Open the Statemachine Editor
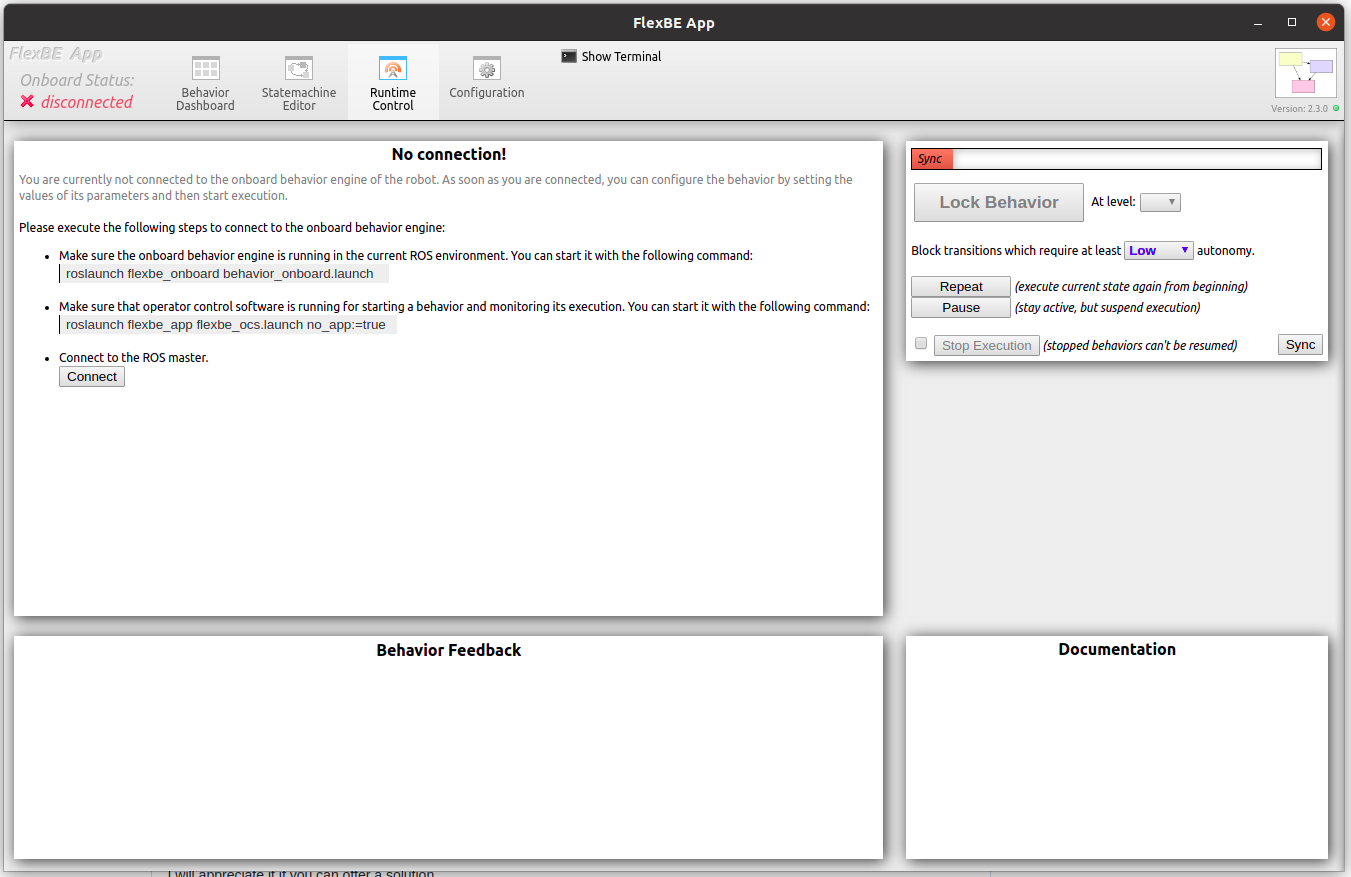Image resolution: width=1351 pixels, height=877 pixels. click(298, 80)
